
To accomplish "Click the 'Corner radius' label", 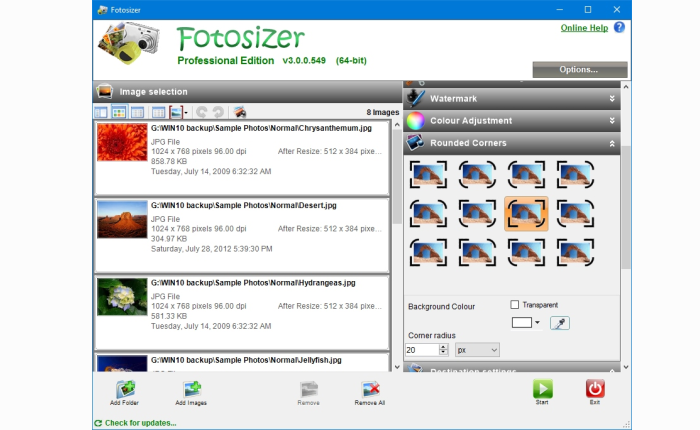I will pos(432,335).
